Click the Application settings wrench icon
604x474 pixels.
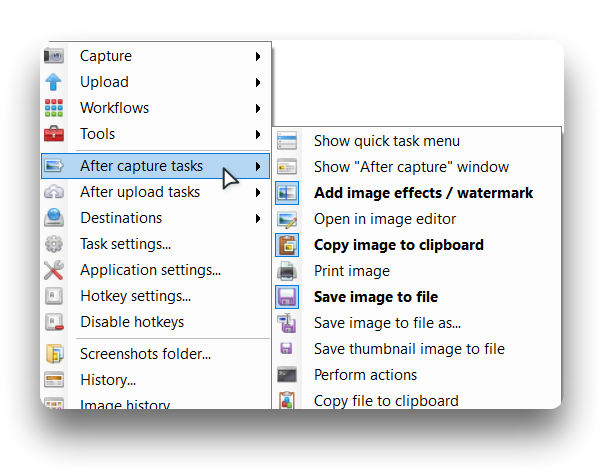click(x=55, y=270)
